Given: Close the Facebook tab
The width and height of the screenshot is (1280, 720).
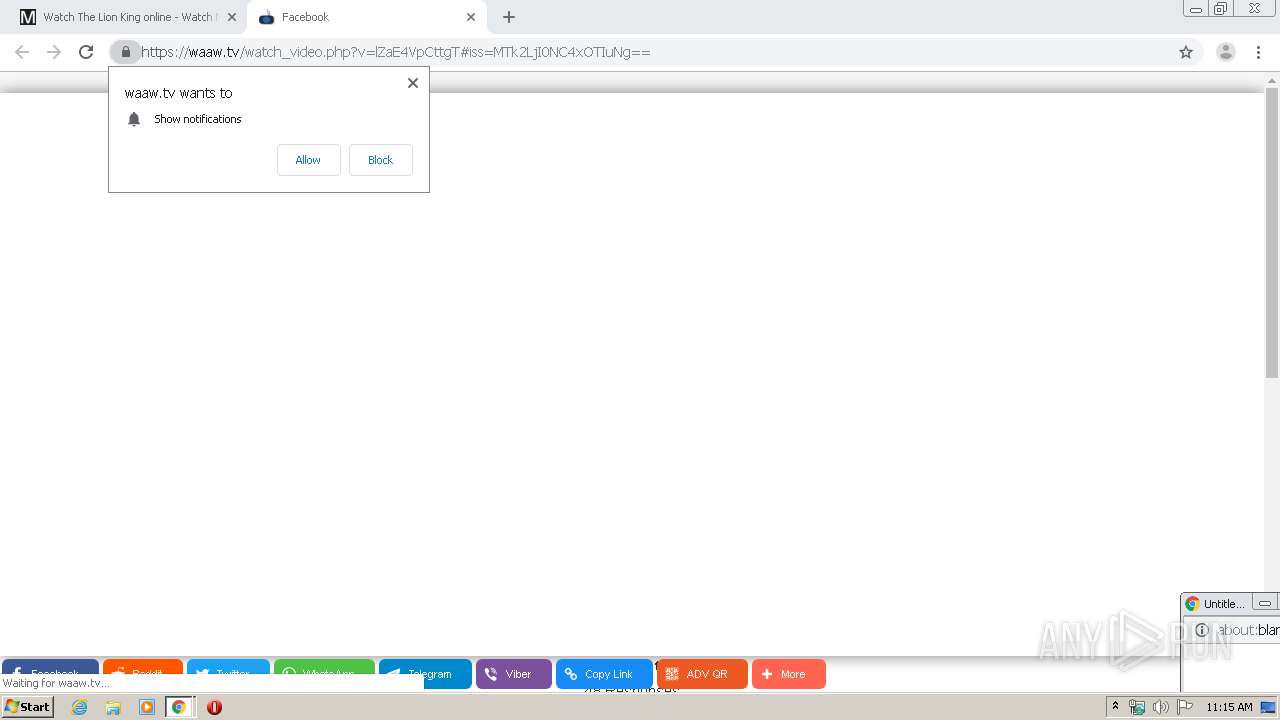Looking at the screenshot, I should point(470,17).
